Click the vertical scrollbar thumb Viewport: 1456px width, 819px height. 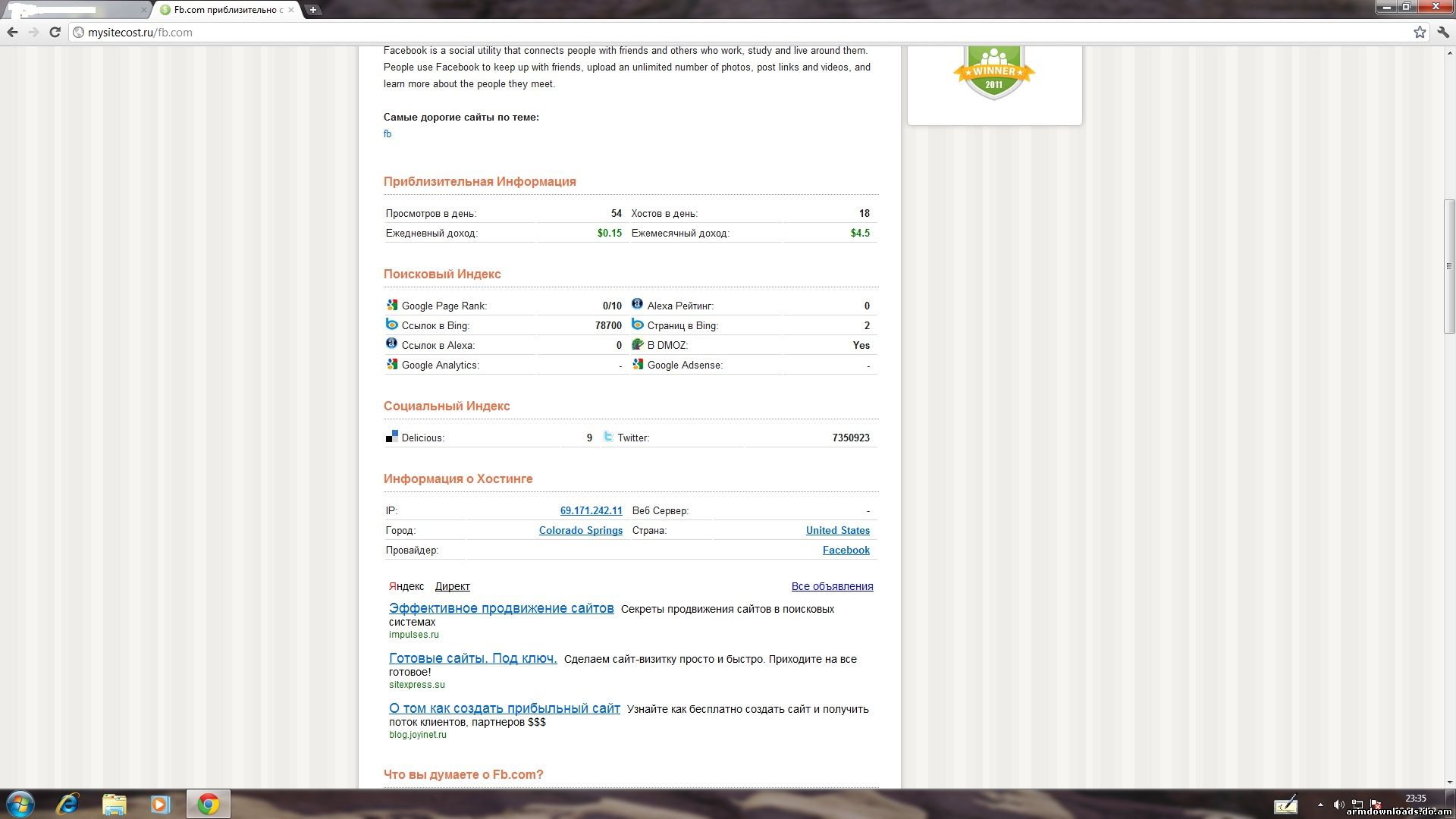point(1449,265)
